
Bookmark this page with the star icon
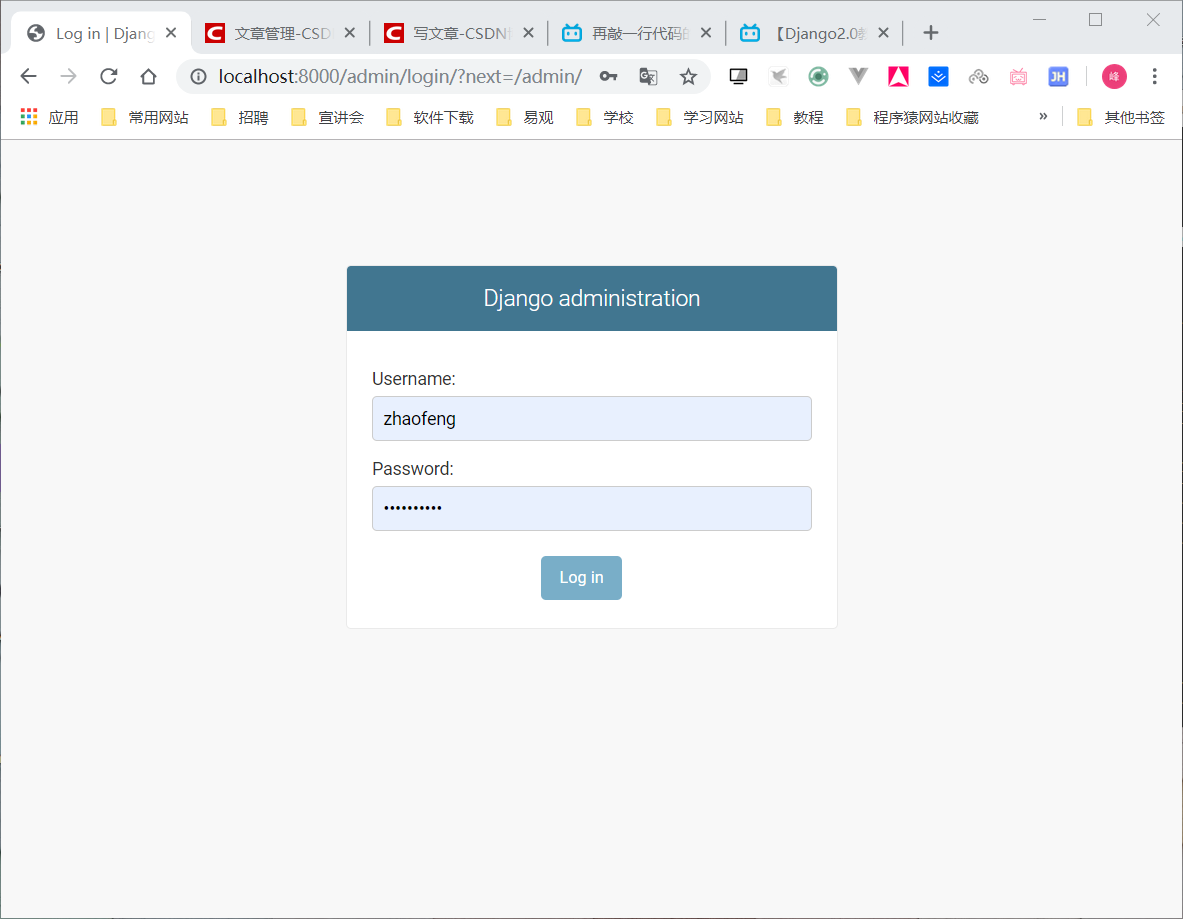[688, 76]
